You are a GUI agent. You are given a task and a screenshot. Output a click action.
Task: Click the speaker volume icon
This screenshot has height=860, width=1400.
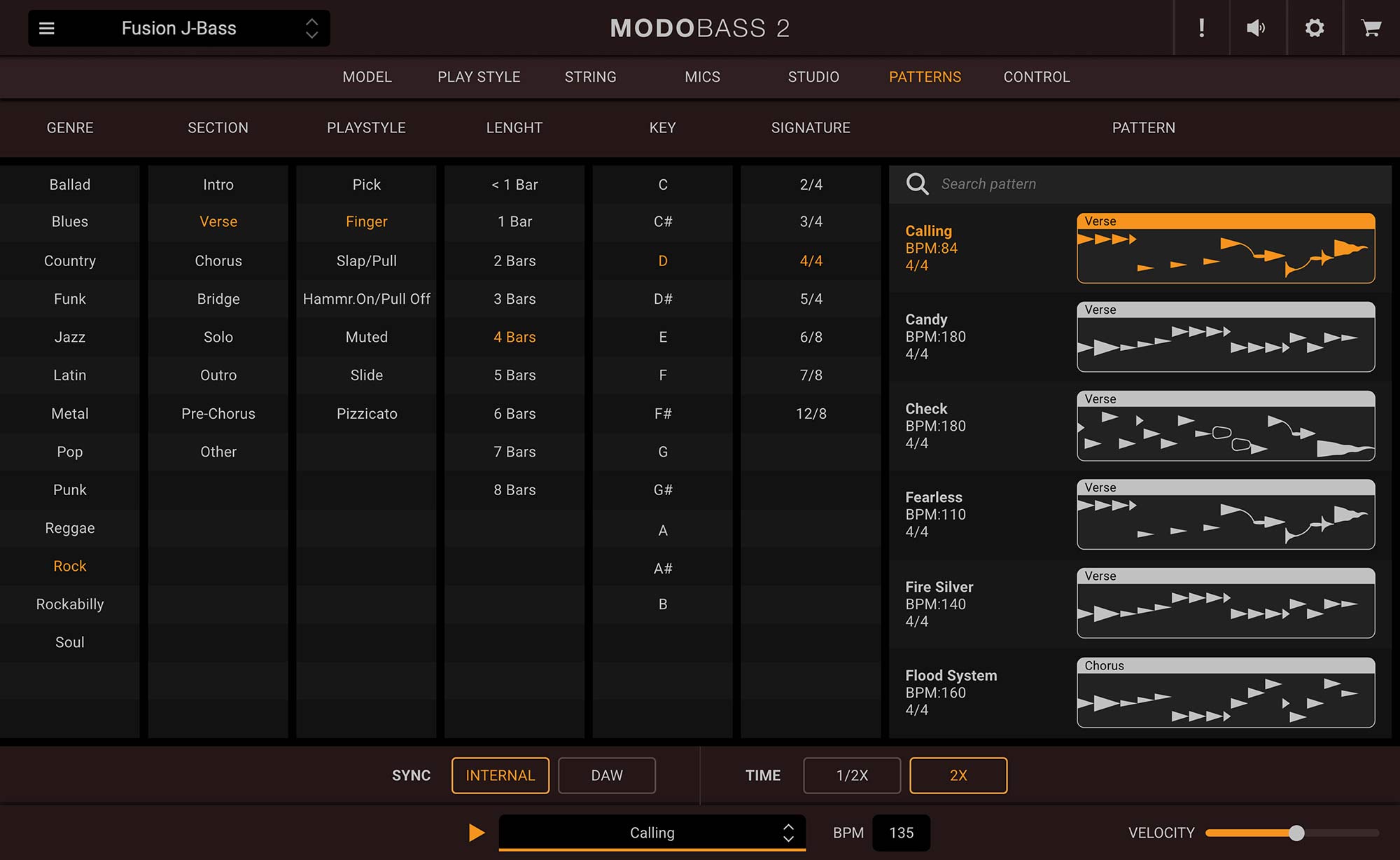click(x=1256, y=28)
